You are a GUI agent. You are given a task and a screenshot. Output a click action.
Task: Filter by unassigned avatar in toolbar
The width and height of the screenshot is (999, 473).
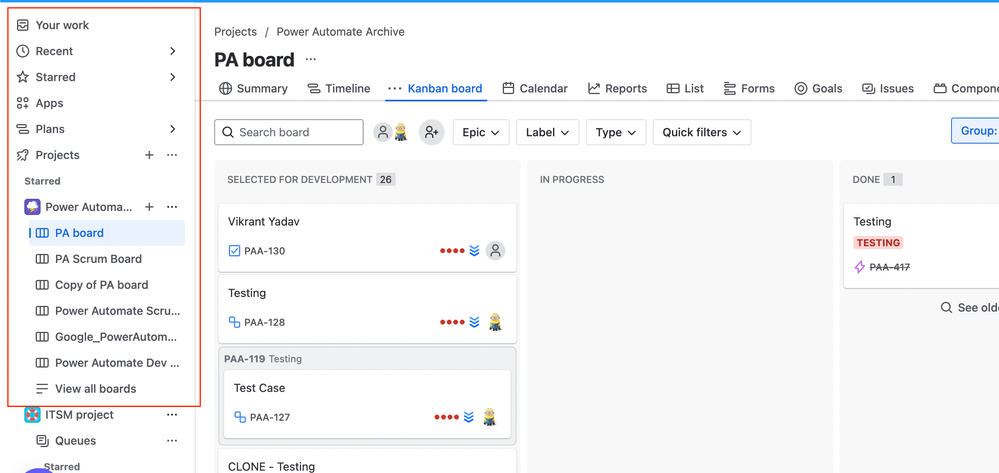pyautogui.click(x=382, y=132)
